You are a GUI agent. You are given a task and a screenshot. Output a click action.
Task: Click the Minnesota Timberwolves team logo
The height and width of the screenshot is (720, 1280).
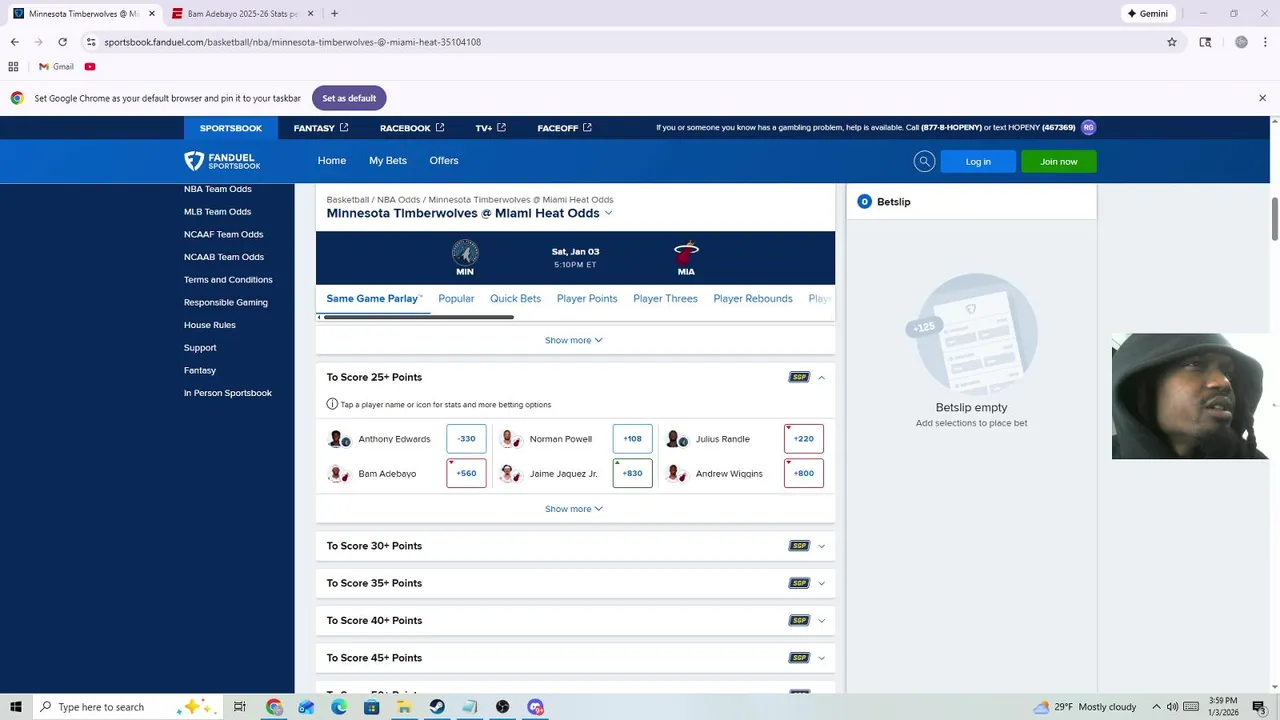tap(465, 252)
